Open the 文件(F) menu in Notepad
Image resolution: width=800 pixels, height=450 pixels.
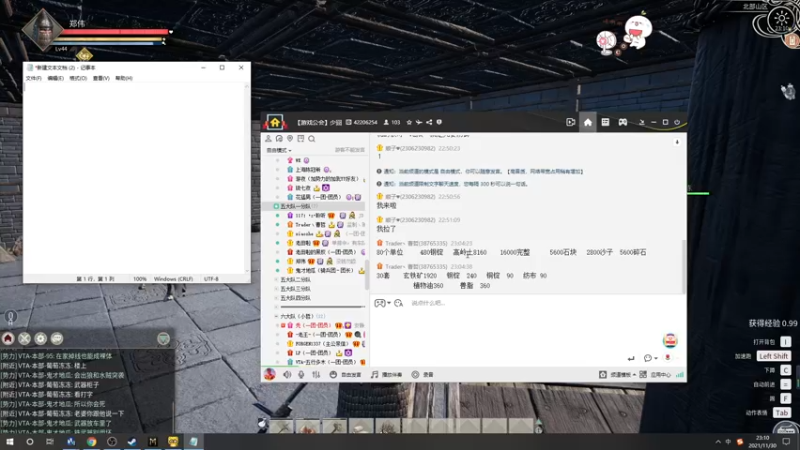click(x=34, y=78)
